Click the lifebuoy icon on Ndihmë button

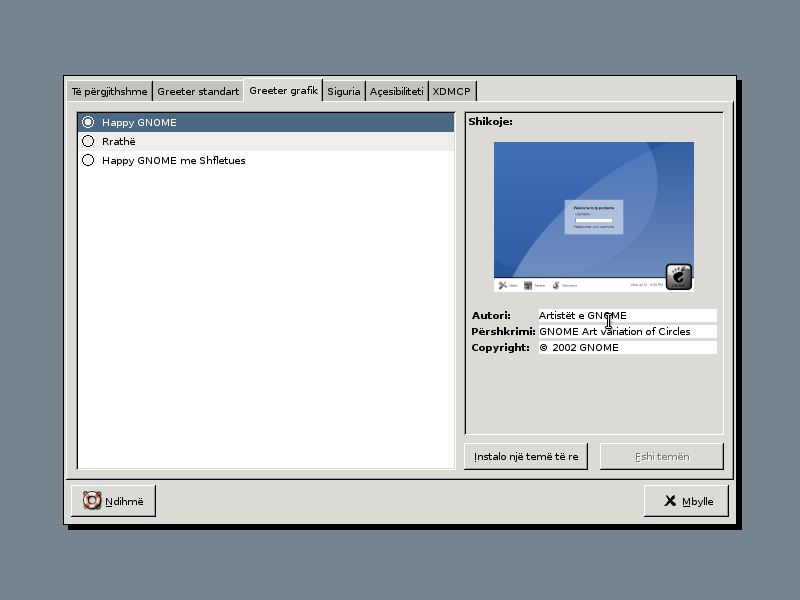(x=92, y=501)
